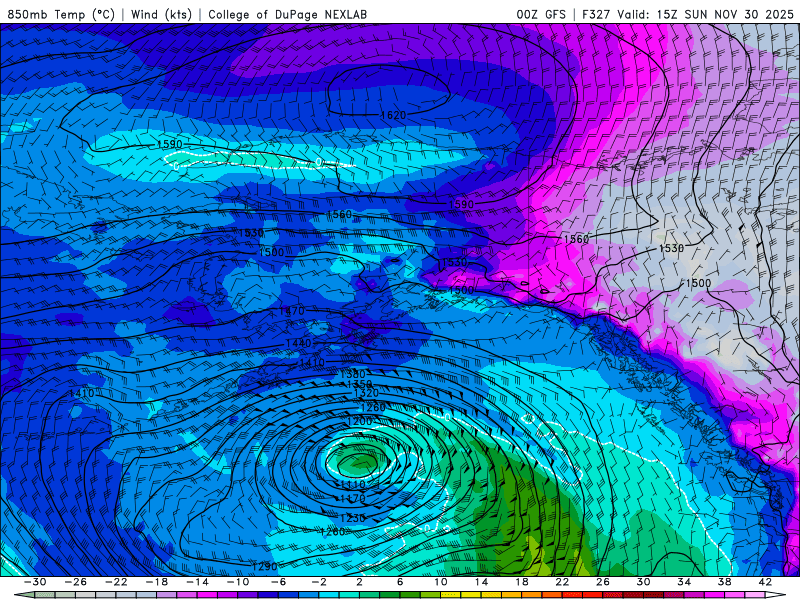This screenshot has height=600, width=800.
Task: Click the 1230 contour label
Action: pyautogui.click(x=353, y=518)
